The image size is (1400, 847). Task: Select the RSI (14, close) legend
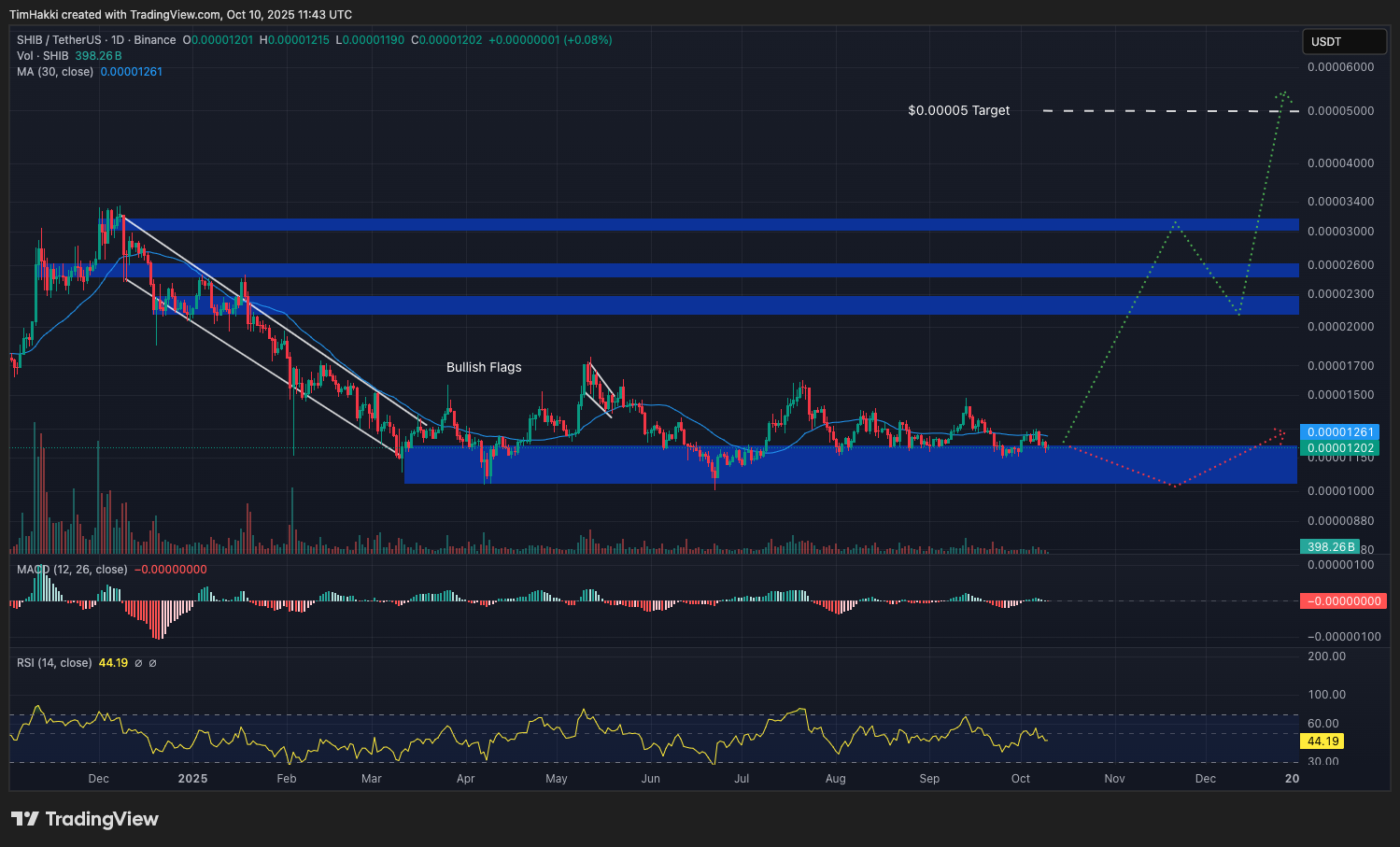(x=53, y=662)
